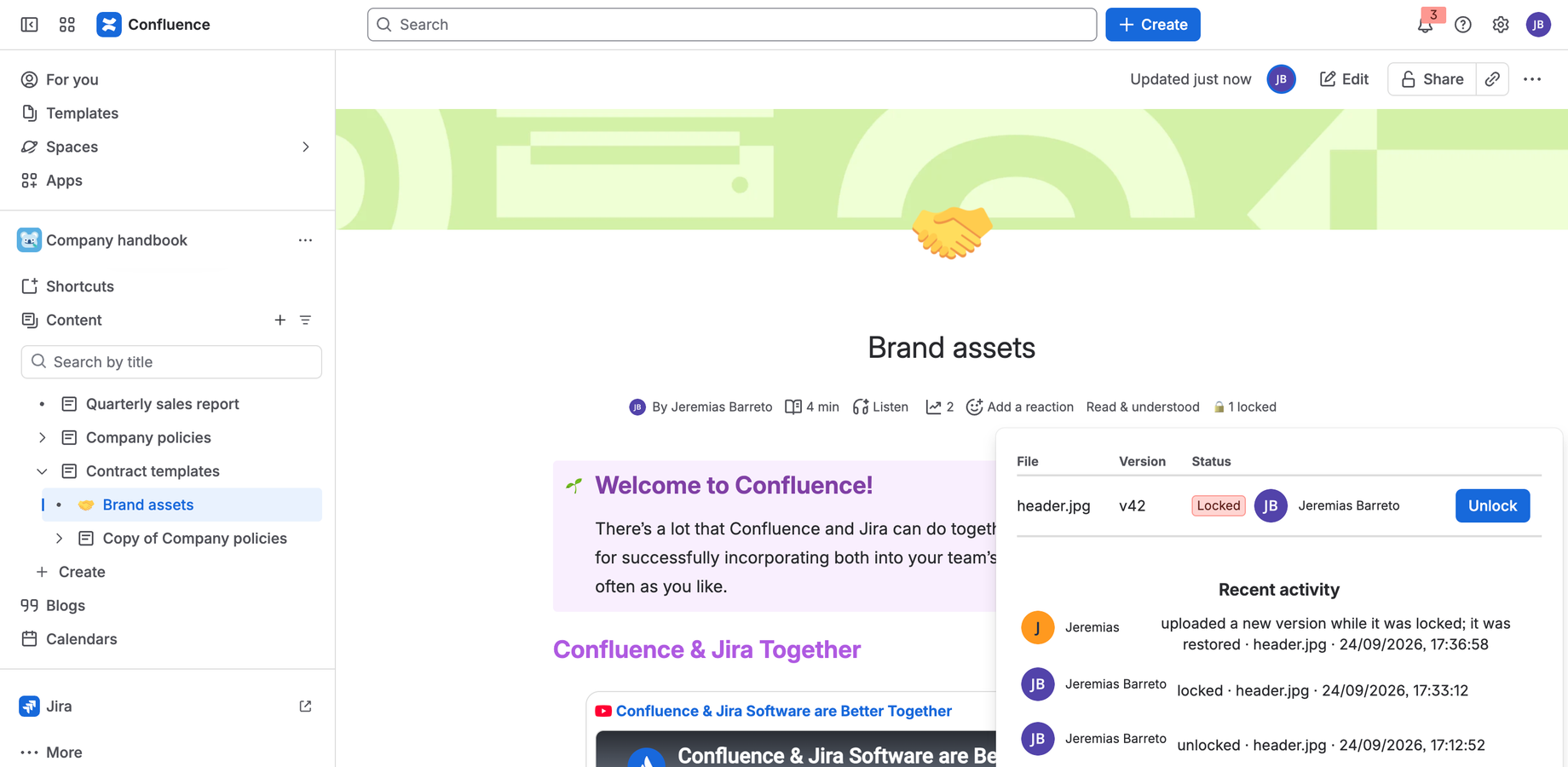Screen dimensions: 1568x767
Task: Open the content filter icon
Action: [305, 320]
